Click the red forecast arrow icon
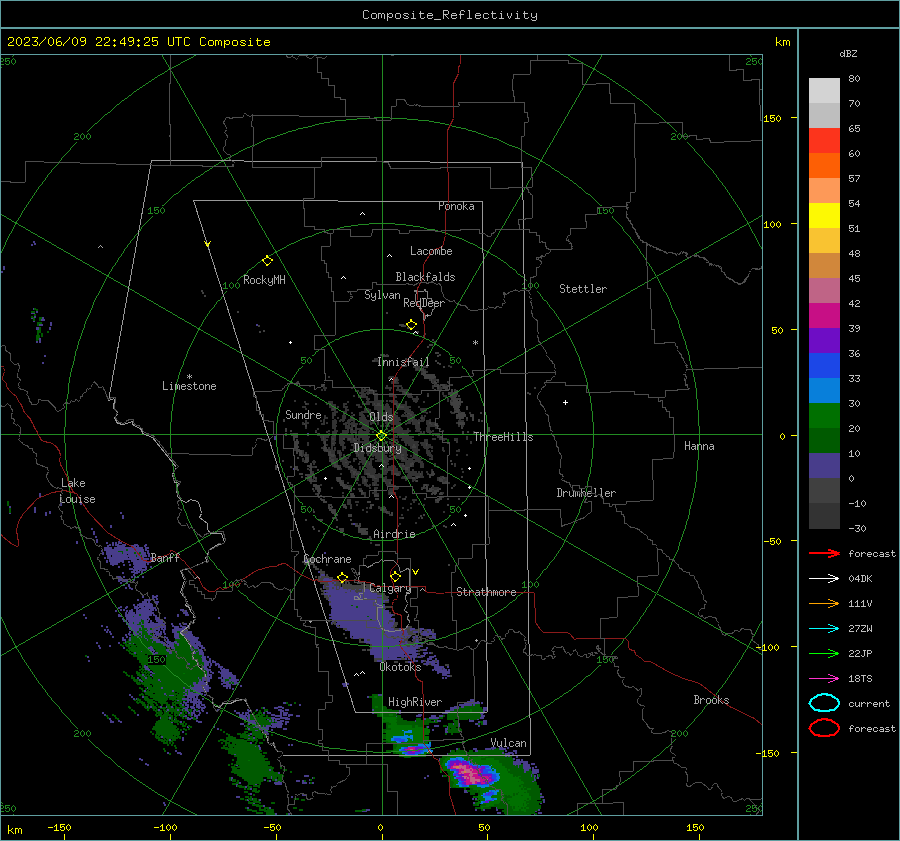This screenshot has height=841, width=900. [824, 553]
